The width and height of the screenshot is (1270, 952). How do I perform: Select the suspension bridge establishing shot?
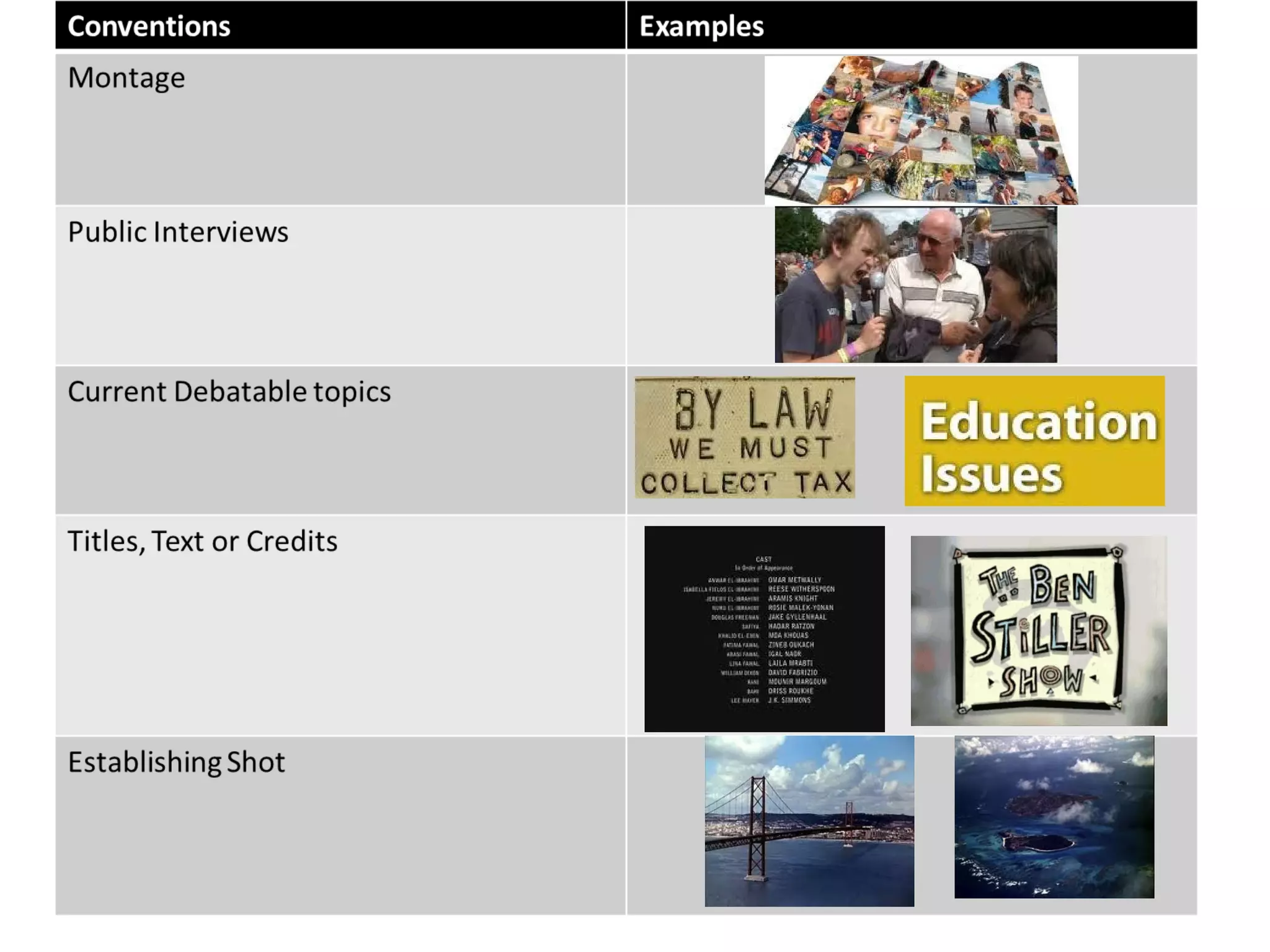(809, 821)
